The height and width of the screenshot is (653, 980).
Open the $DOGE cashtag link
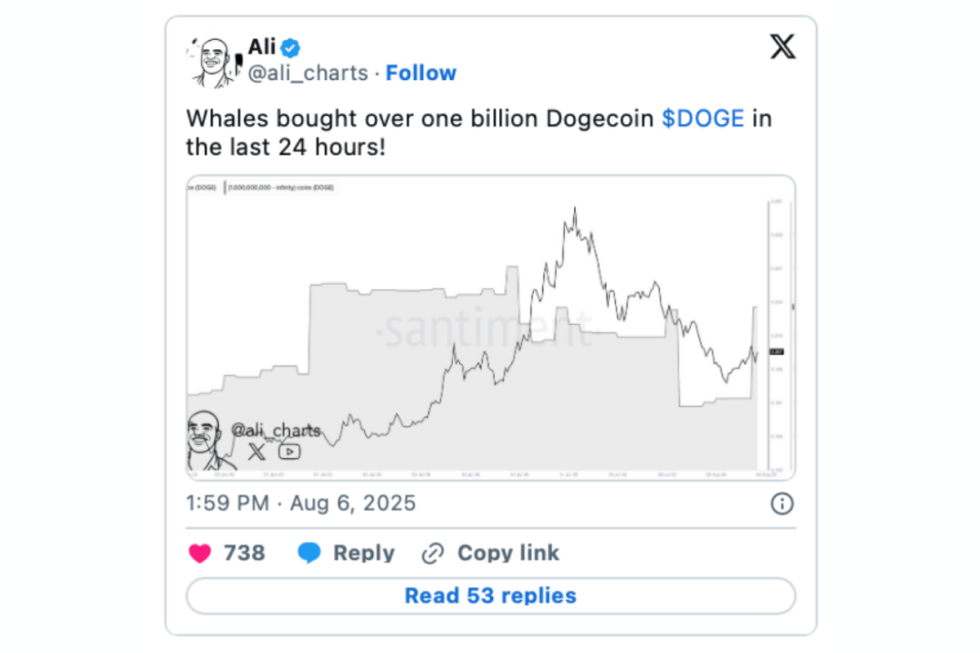pos(702,118)
